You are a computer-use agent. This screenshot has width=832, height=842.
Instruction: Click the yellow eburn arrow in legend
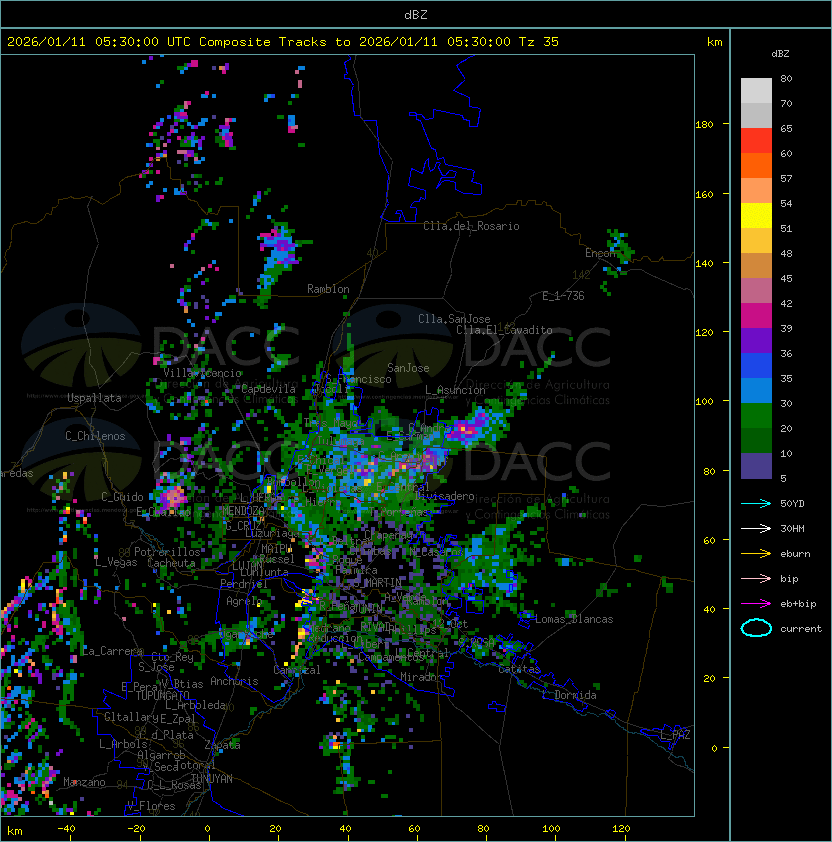click(x=756, y=554)
